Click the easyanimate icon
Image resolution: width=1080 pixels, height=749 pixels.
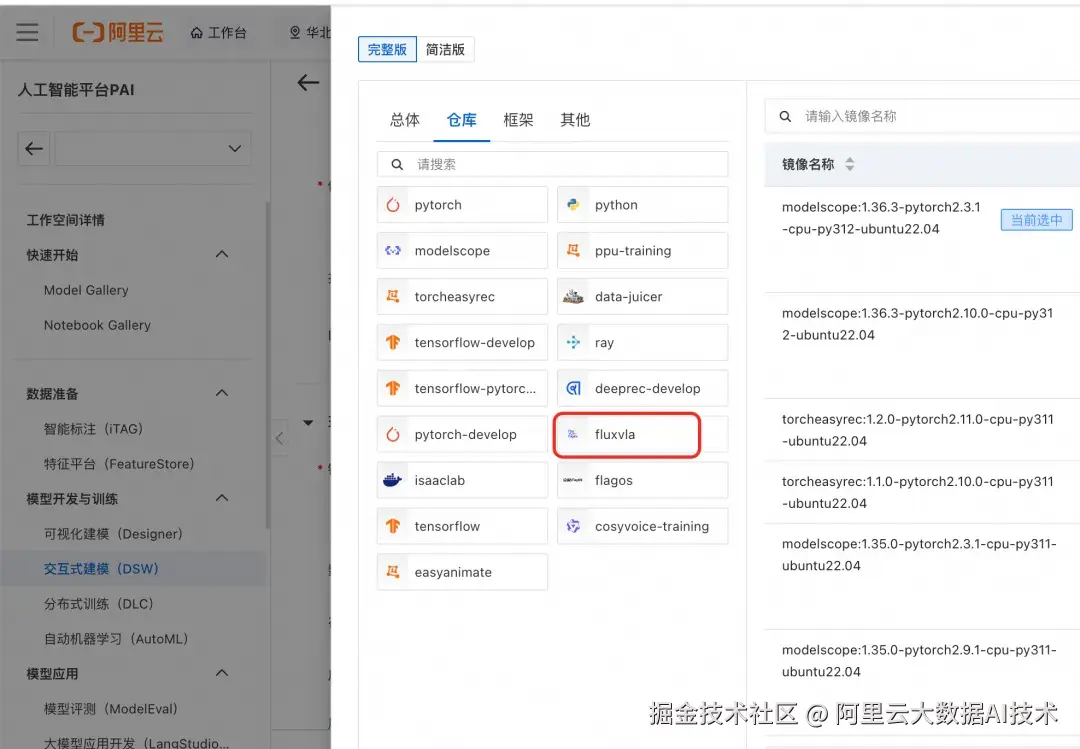click(x=393, y=572)
